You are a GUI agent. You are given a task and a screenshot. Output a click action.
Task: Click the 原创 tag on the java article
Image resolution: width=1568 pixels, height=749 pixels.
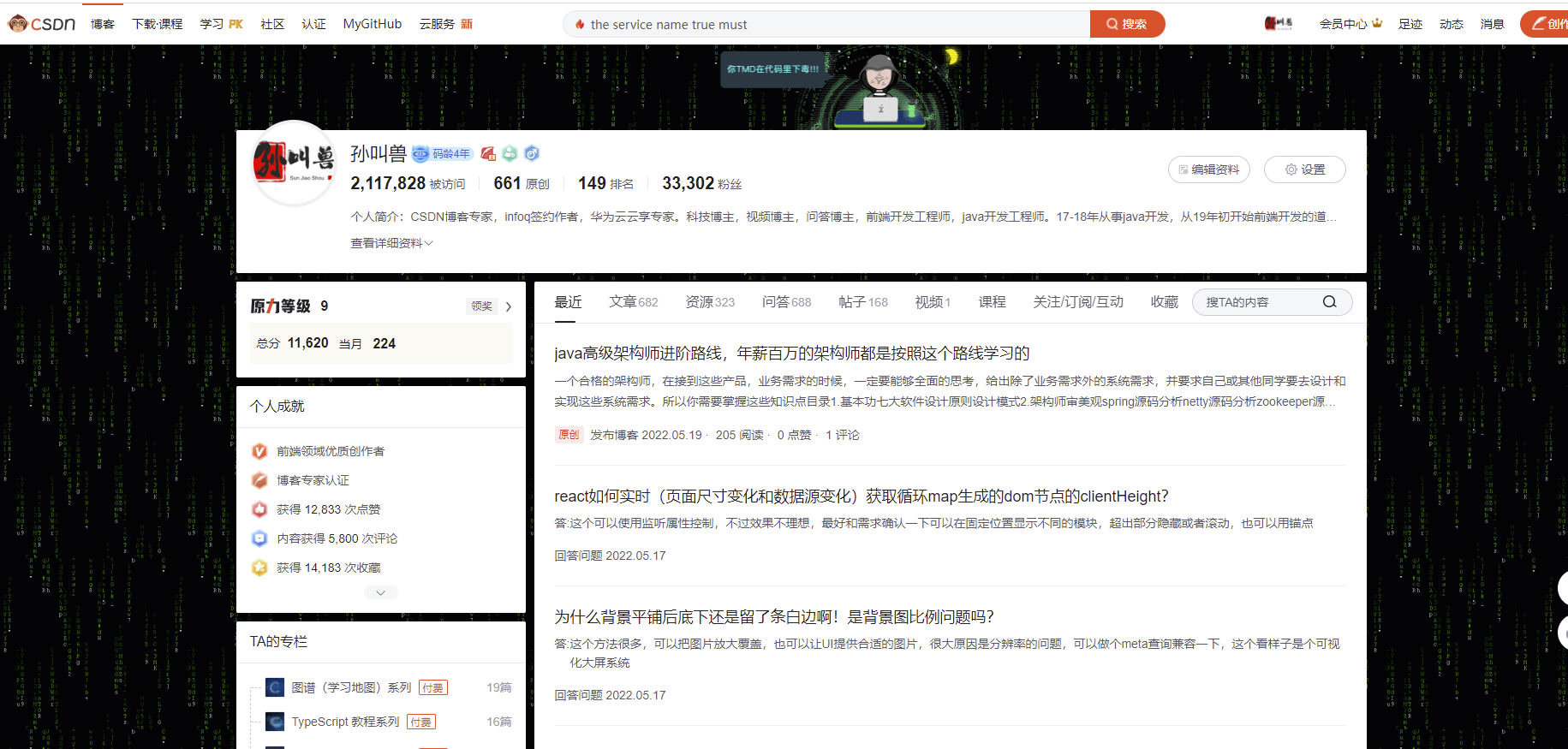pos(569,435)
